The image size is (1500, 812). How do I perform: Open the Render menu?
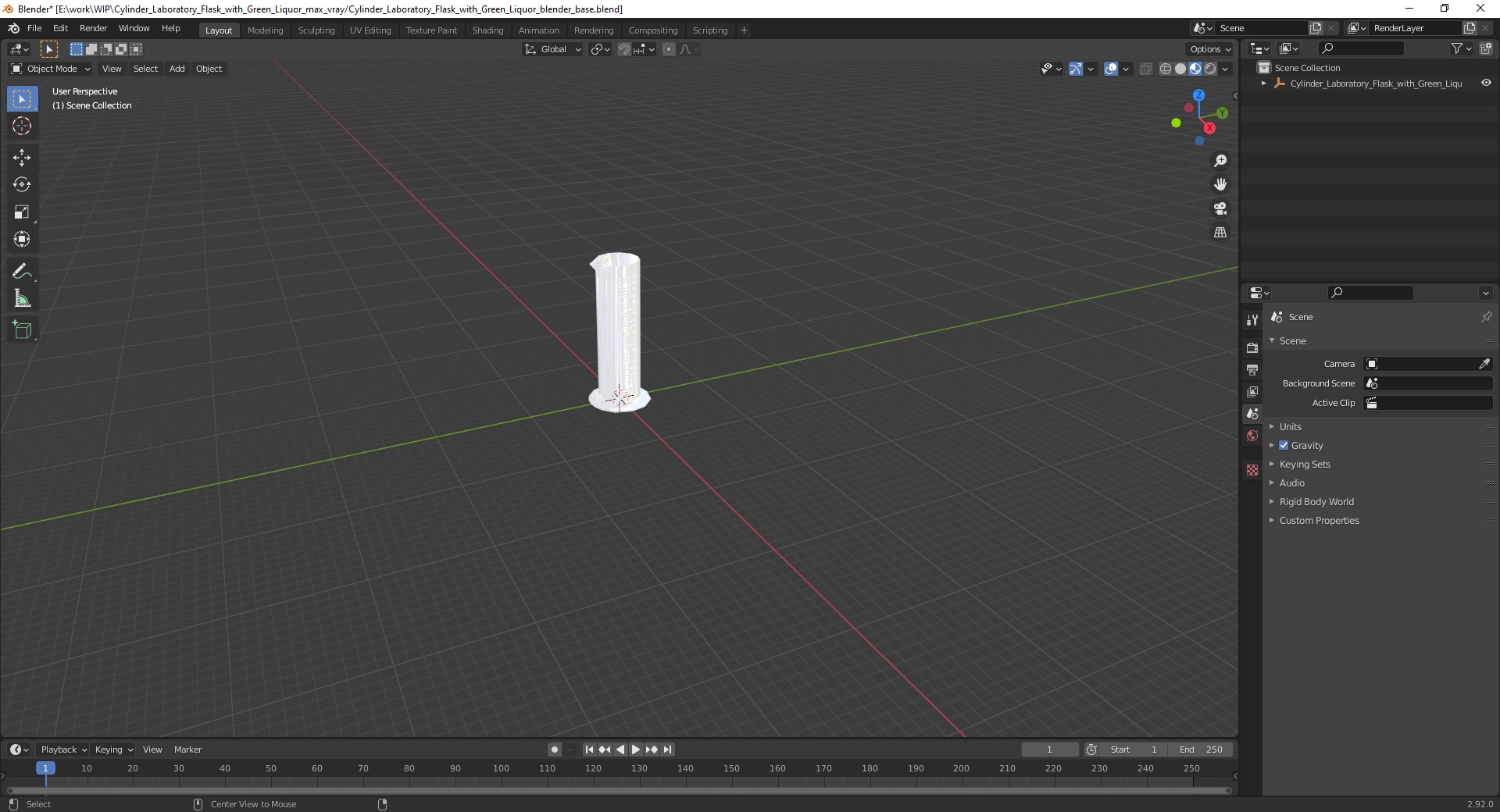point(93,28)
